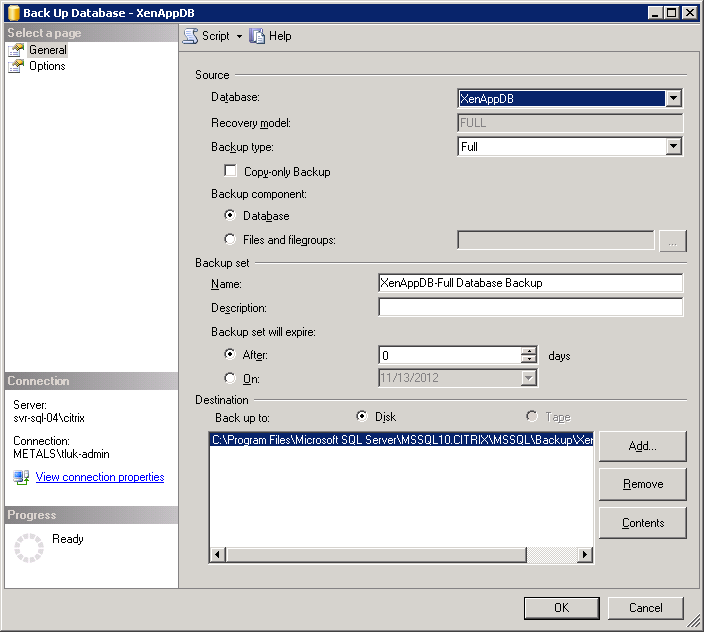Open the Script dropdown arrow
Image resolution: width=704 pixels, height=632 pixels.
tap(239, 36)
